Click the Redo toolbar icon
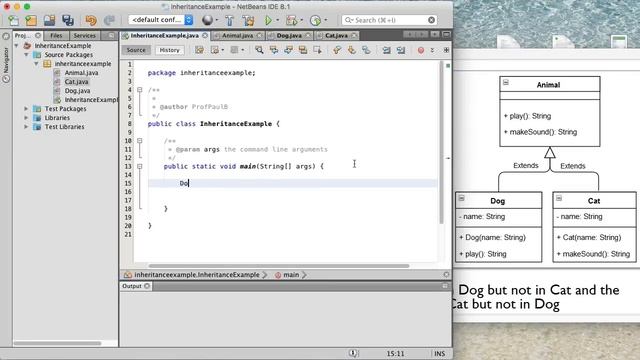The image size is (640, 360). pyautogui.click(x=109, y=20)
